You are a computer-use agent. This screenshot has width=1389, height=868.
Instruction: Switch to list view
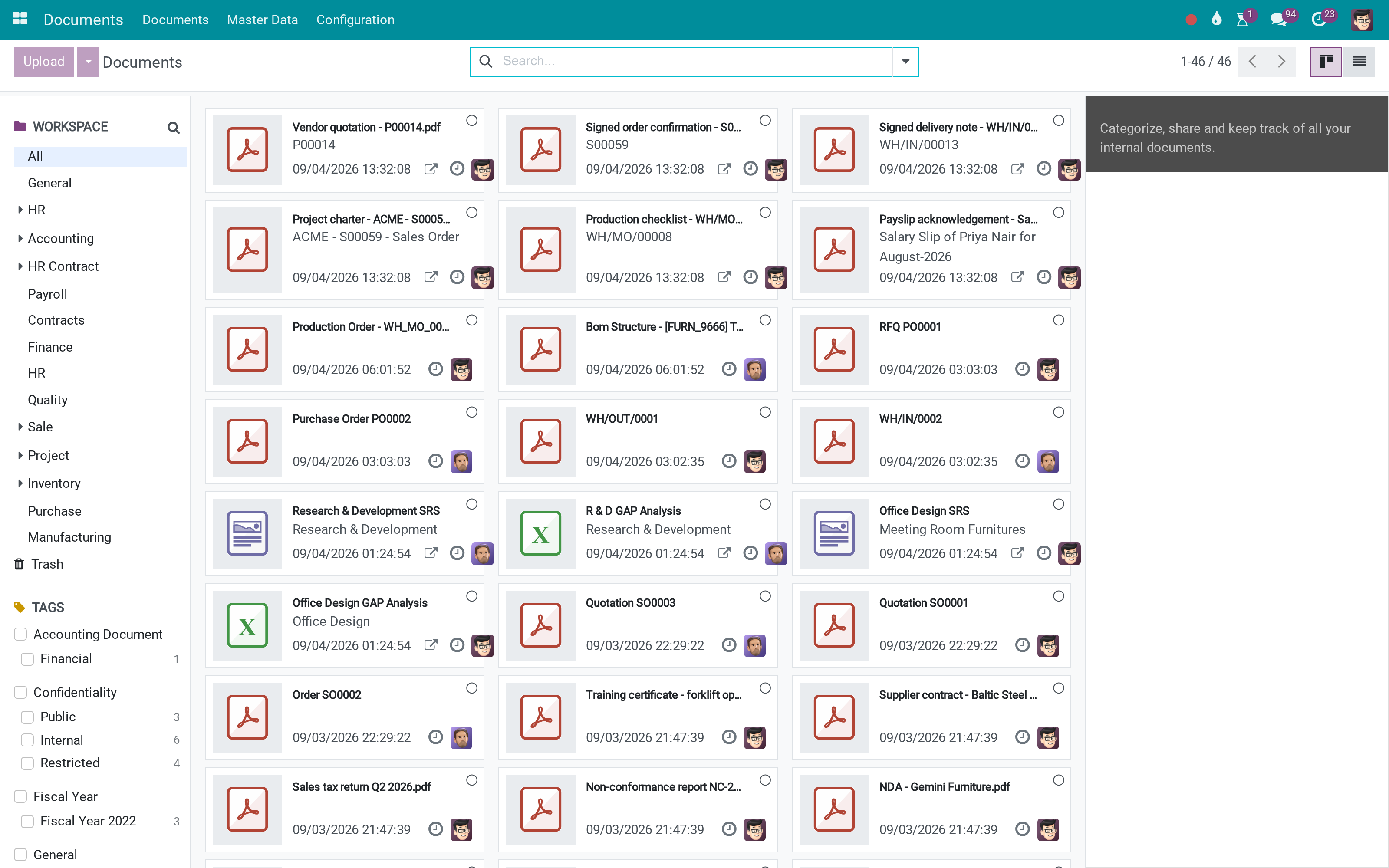pos(1359,62)
